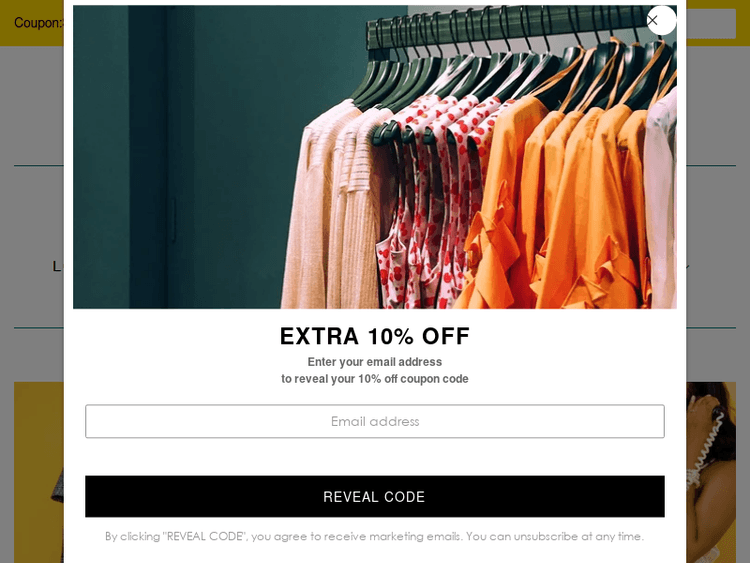Click the gray button in top-right banner
750x563 pixels.
coord(711,23)
